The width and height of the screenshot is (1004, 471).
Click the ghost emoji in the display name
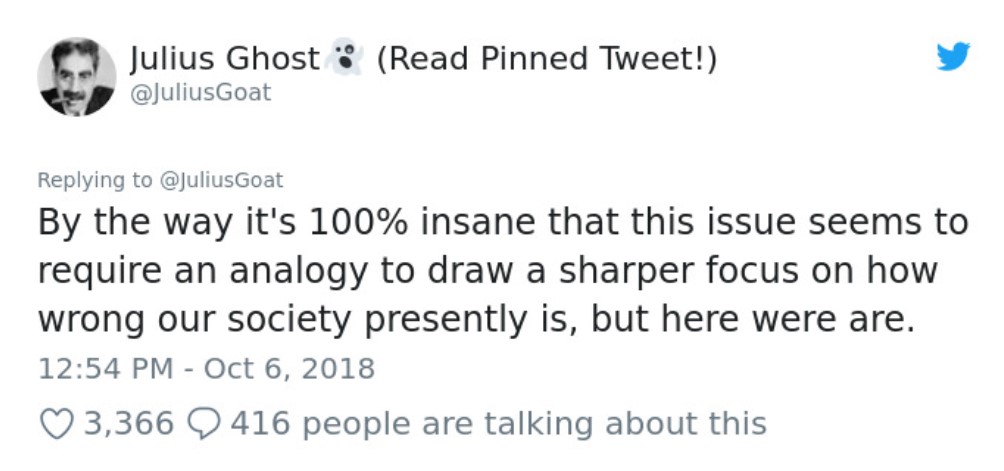click(343, 58)
